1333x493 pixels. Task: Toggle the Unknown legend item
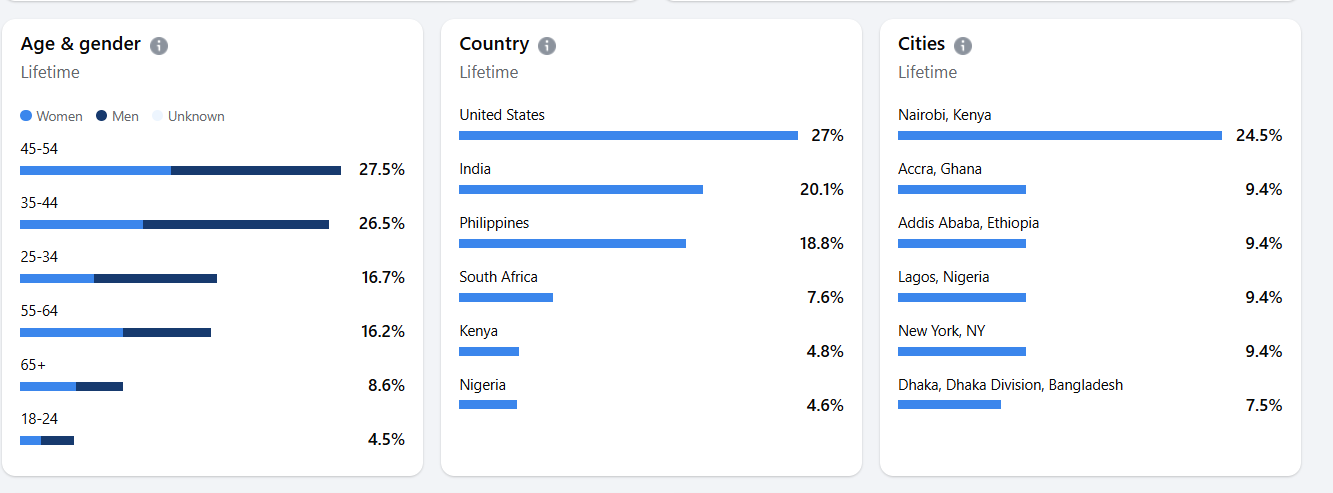pos(189,116)
